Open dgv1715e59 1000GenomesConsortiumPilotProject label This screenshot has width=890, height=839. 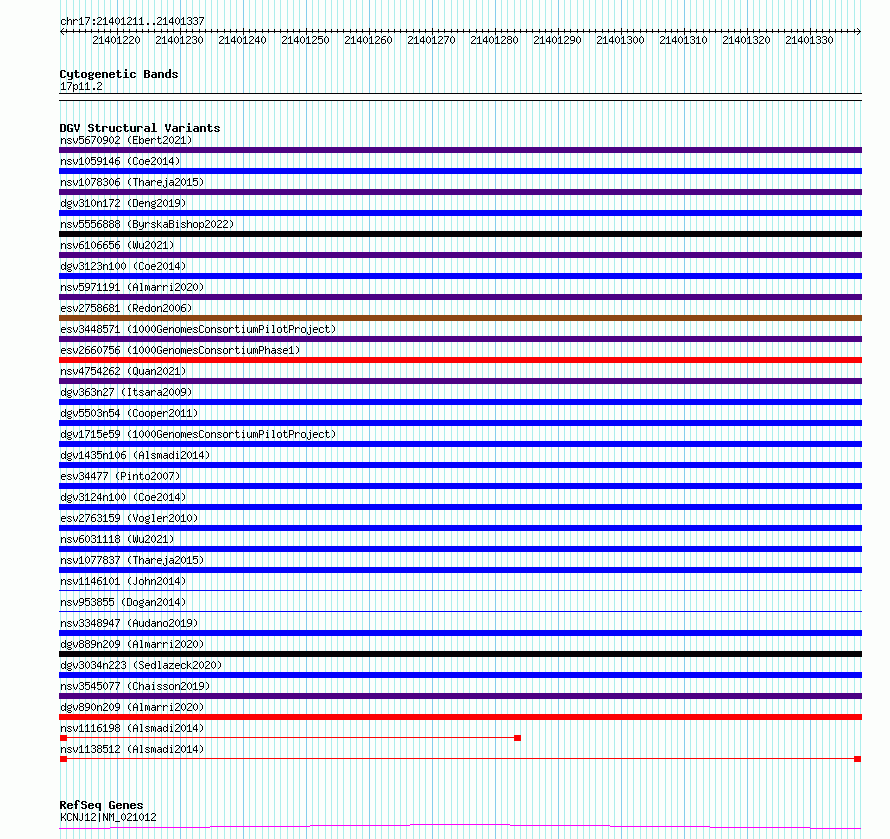click(198, 434)
